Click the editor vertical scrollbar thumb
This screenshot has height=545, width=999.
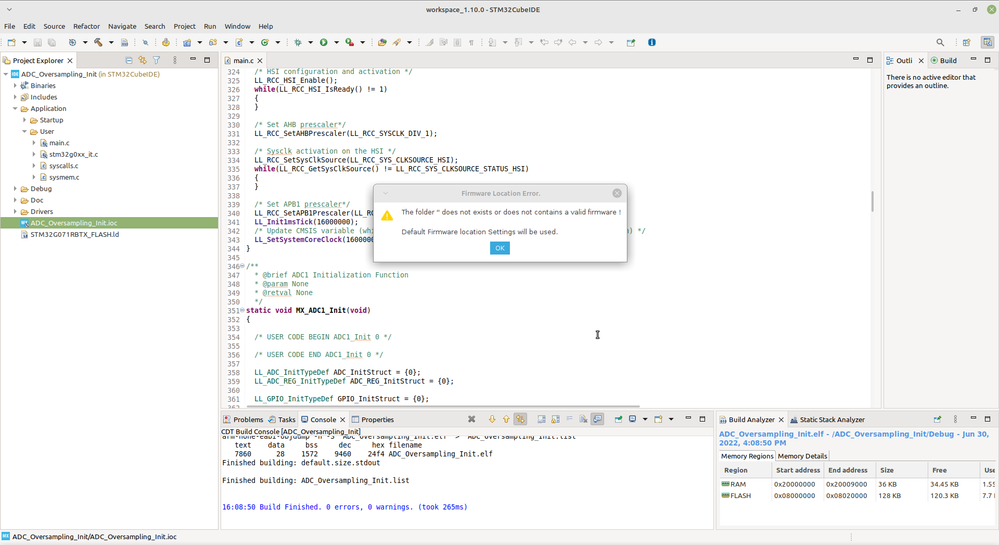[872, 201]
